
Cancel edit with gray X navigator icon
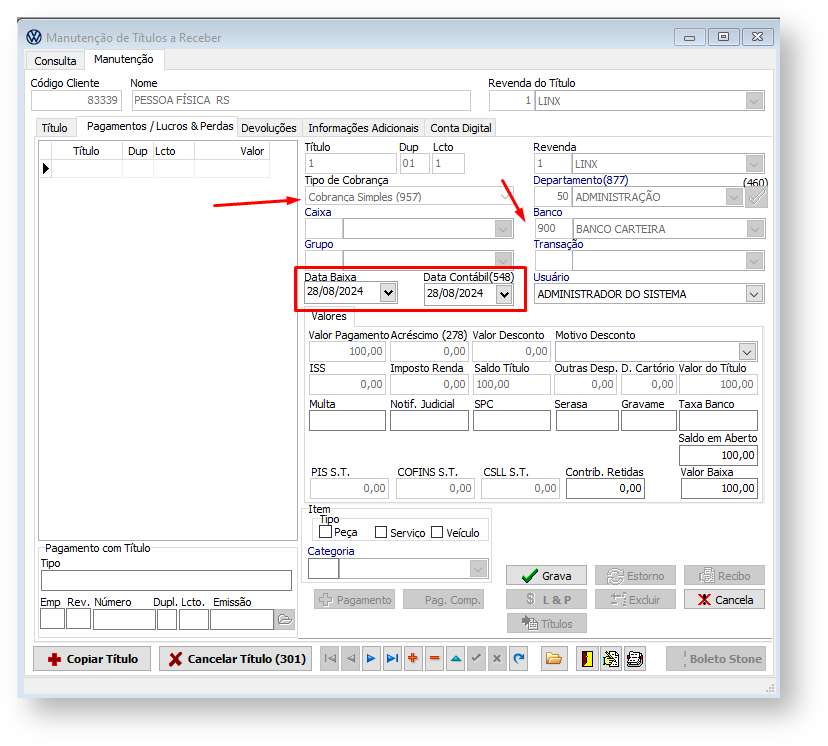[497, 658]
